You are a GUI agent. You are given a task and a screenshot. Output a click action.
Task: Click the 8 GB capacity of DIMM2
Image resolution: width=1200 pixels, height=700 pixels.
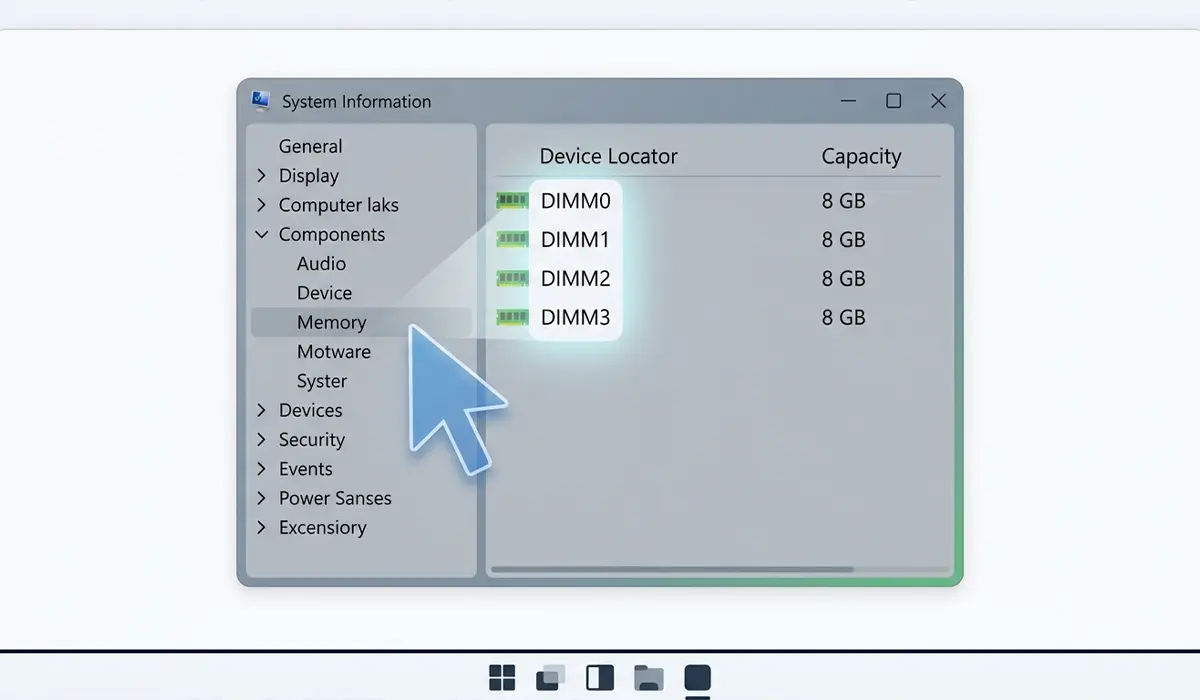(x=843, y=279)
